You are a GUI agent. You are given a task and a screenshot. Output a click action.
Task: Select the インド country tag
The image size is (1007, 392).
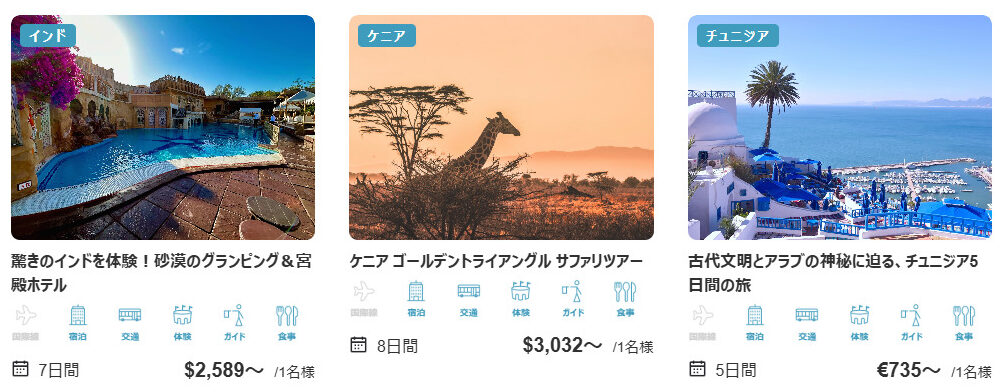click(48, 35)
